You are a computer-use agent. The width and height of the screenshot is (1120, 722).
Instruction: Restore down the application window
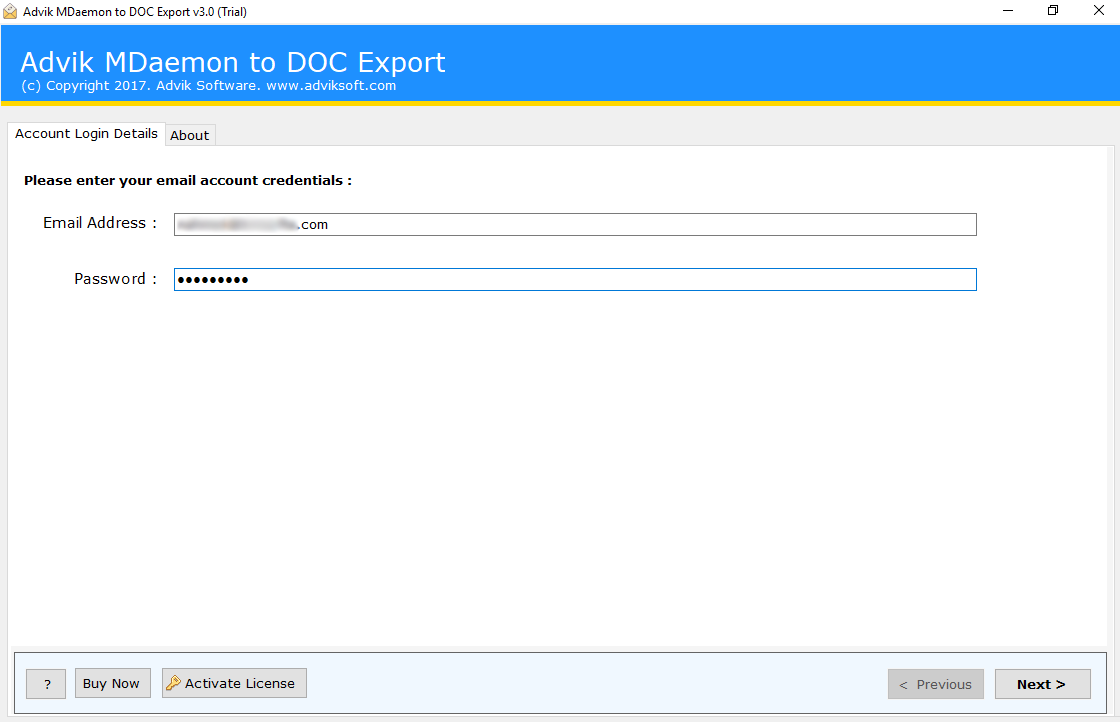coord(1053,11)
